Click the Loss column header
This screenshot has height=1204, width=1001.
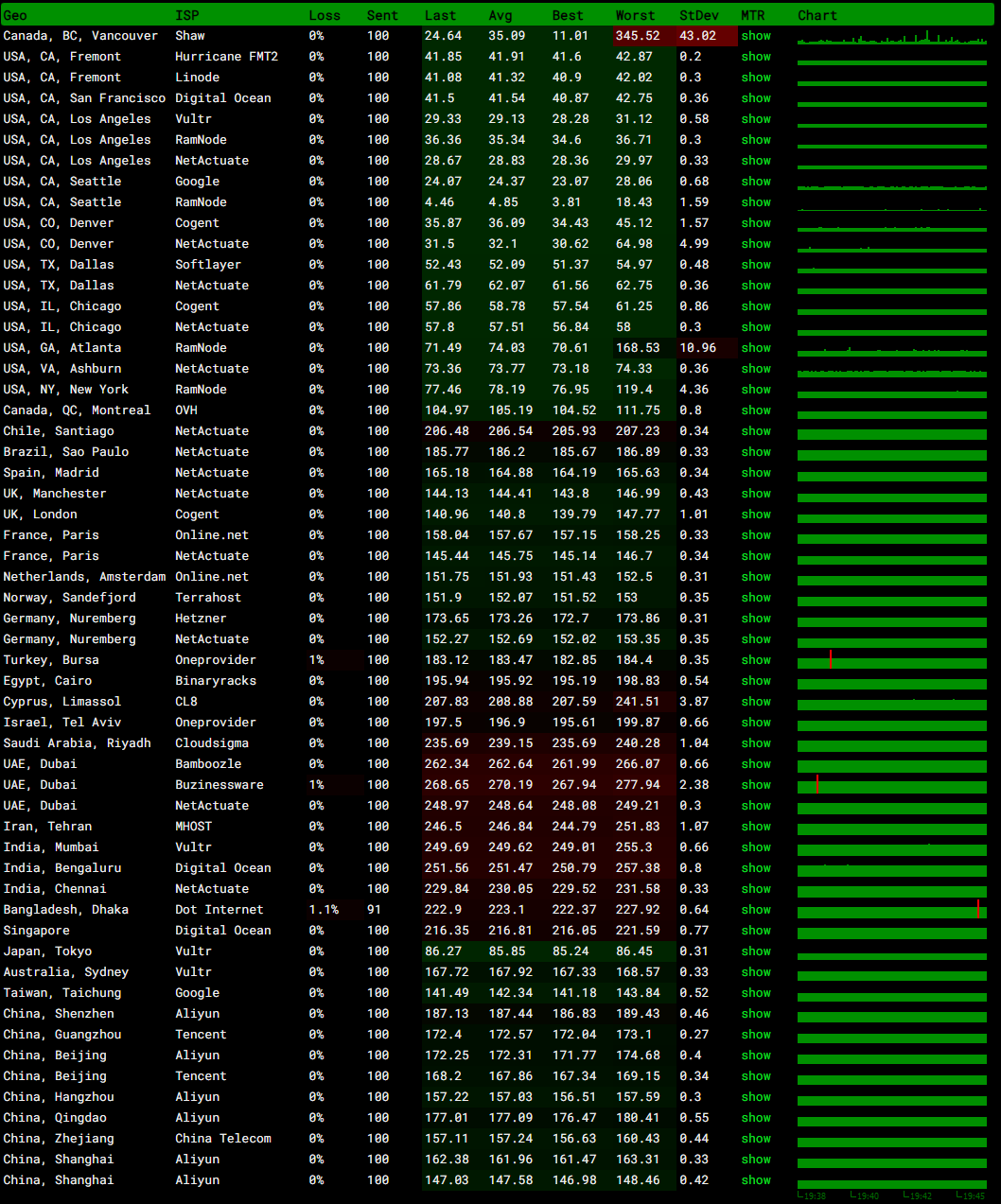[x=325, y=15]
